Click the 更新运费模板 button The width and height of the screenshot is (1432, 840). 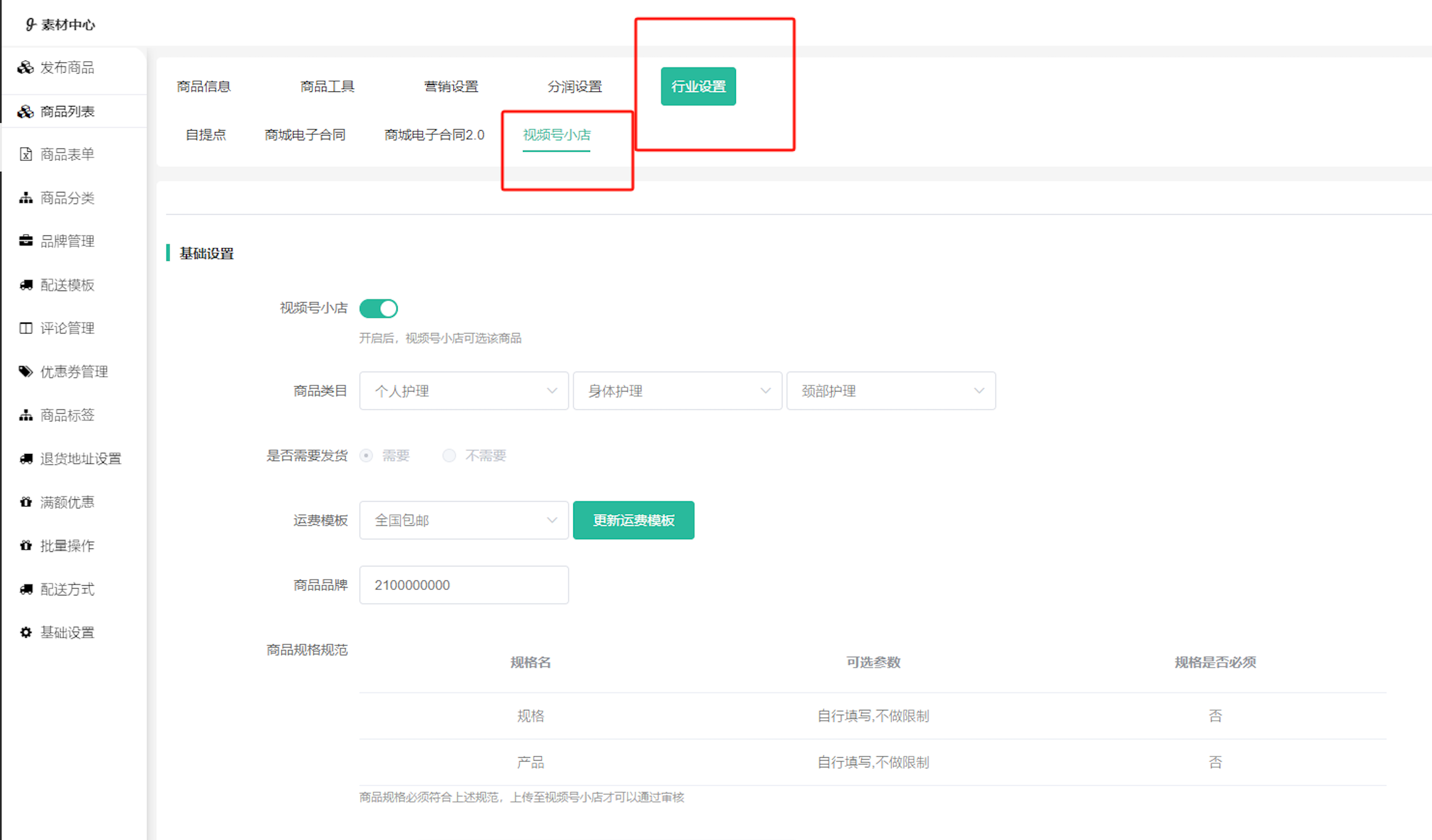point(633,520)
